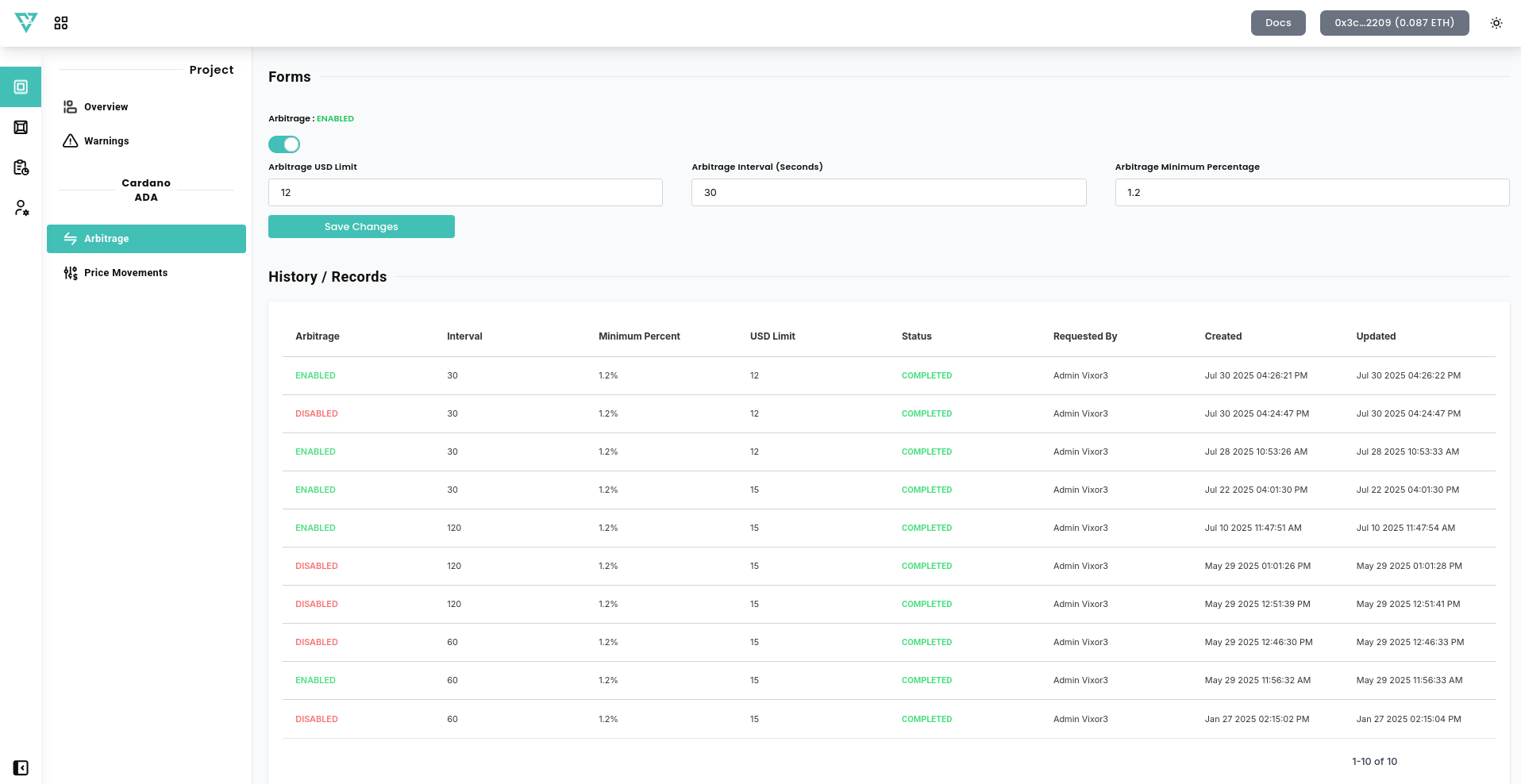The height and width of the screenshot is (784, 1521).
Task: Open the apps grid icon
Action: click(x=61, y=23)
